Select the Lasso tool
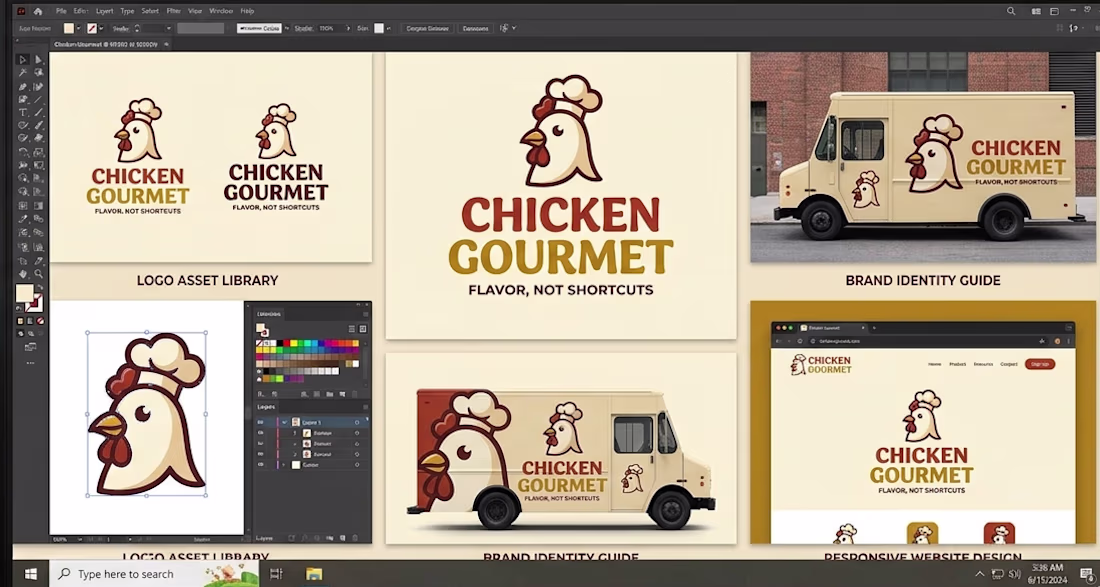Viewport: 1100px width, 587px height. coord(39,72)
